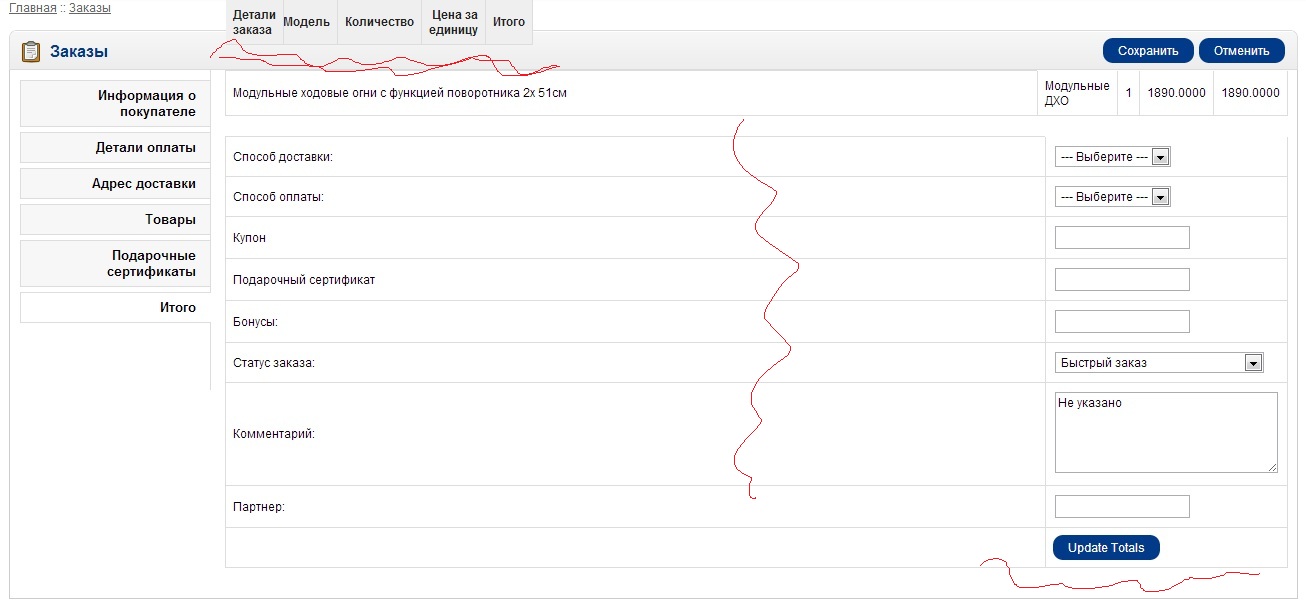Switch to Детали оплаты tab
This screenshot has height=606, width=1306.
115,147
